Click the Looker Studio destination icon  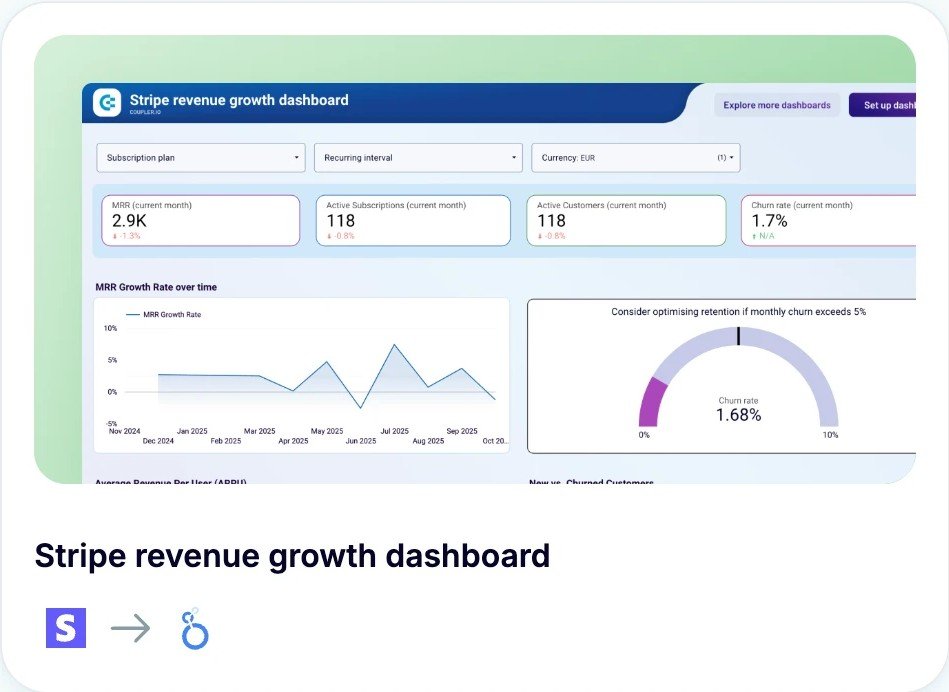coord(194,629)
